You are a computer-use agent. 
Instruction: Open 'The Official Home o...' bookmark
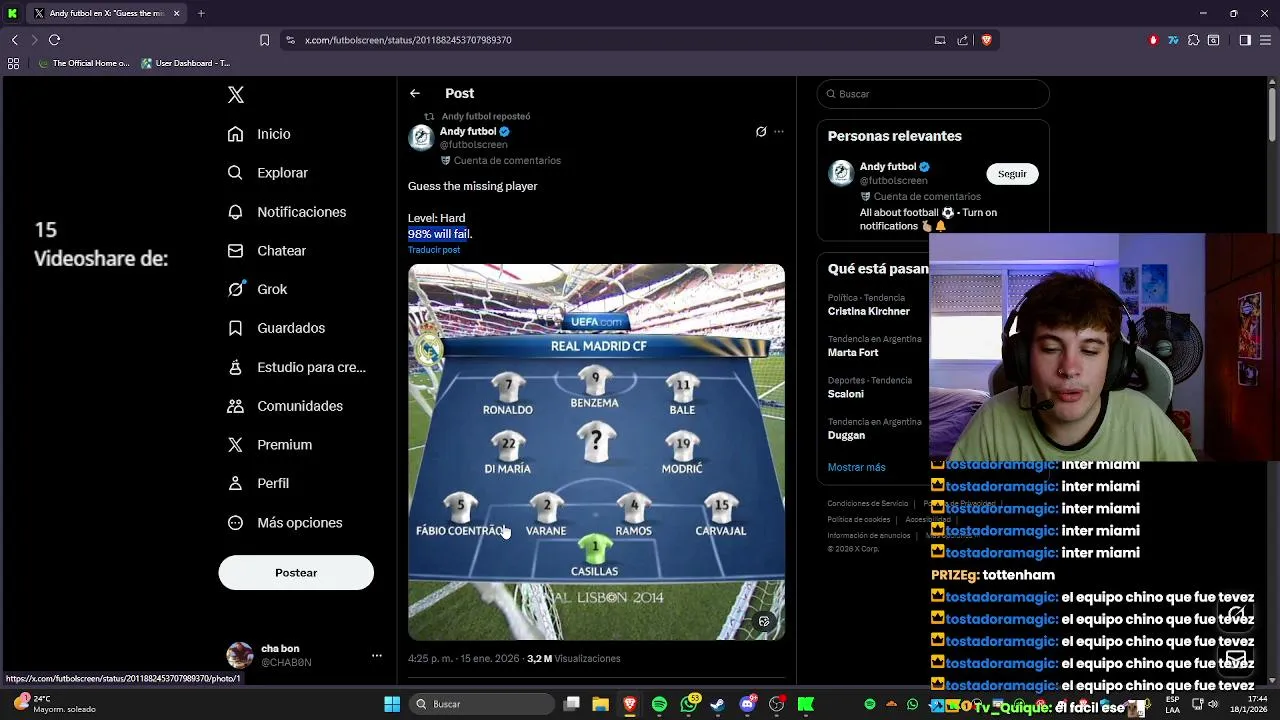point(84,63)
